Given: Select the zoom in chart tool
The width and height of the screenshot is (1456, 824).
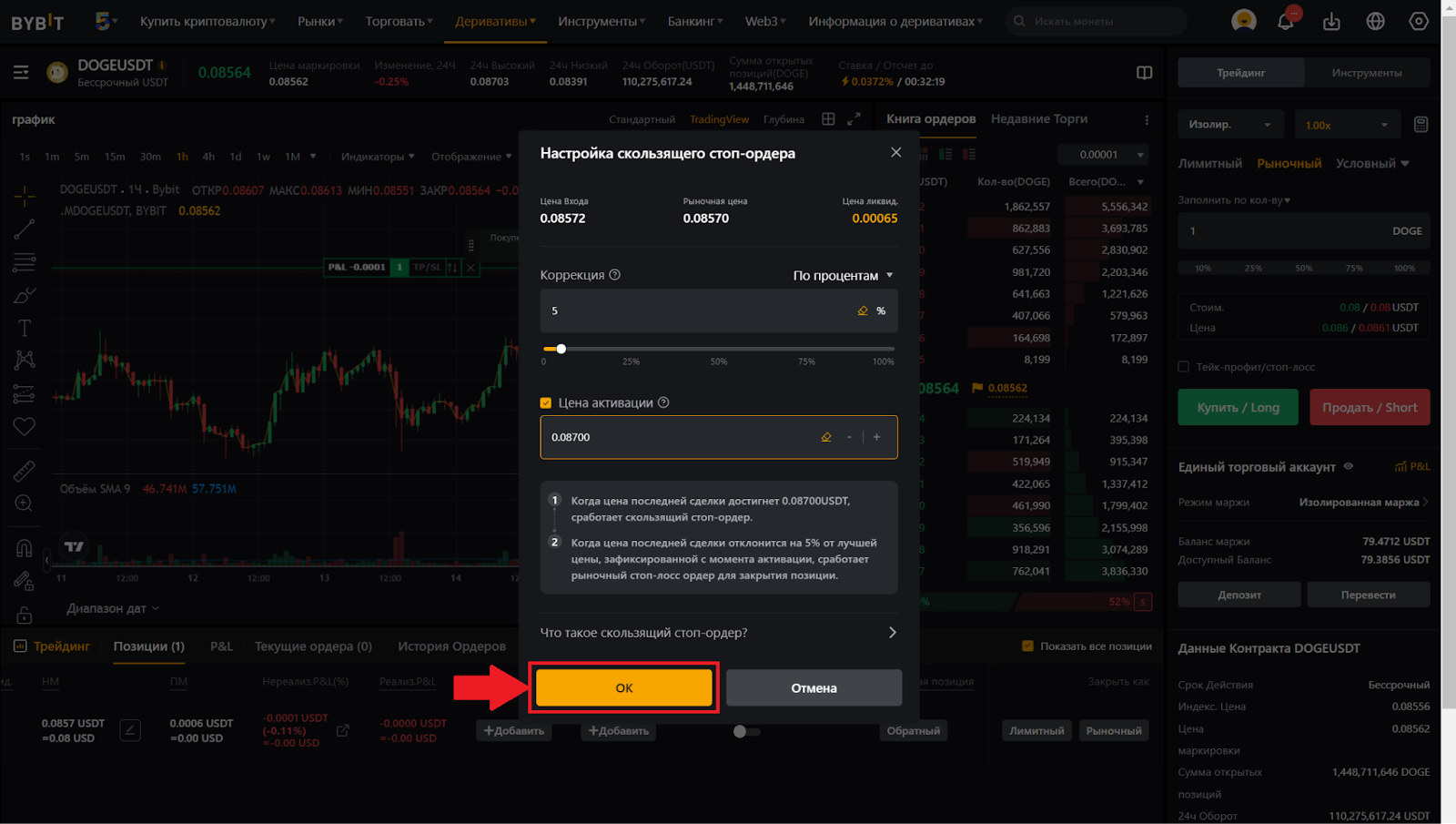Looking at the screenshot, I should 25,504.
